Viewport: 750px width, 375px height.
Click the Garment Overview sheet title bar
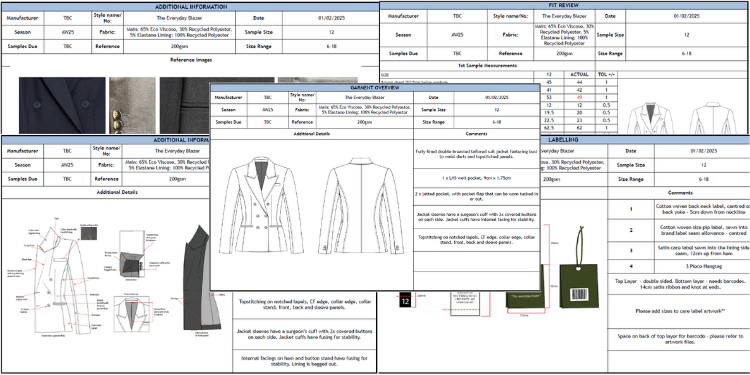[375, 88]
